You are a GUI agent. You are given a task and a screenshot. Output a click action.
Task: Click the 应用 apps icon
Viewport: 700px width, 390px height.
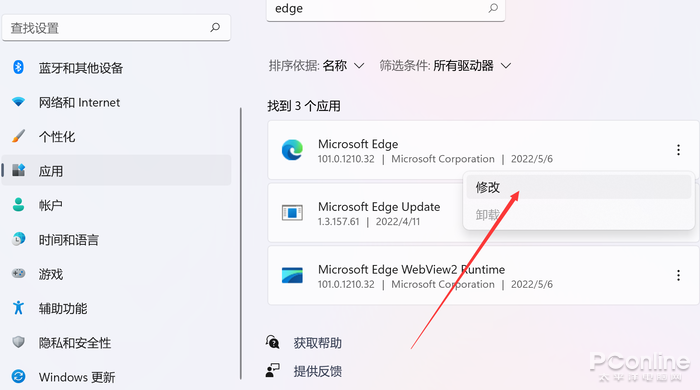[18, 170]
